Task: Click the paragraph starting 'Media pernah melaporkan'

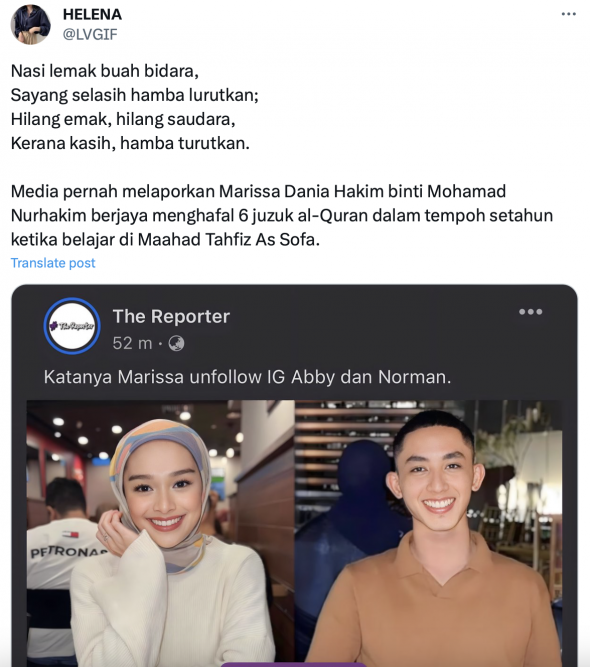Action: [282, 216]
